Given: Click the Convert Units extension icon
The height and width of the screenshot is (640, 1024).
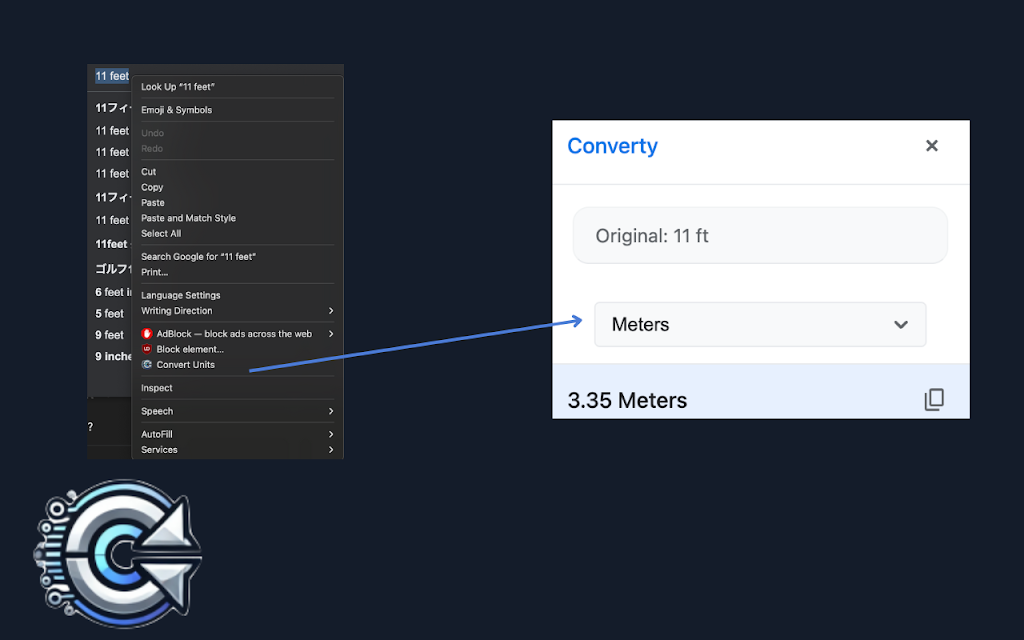Looking at the screenshot, I should pyautogui.click(x=147, y=364).
